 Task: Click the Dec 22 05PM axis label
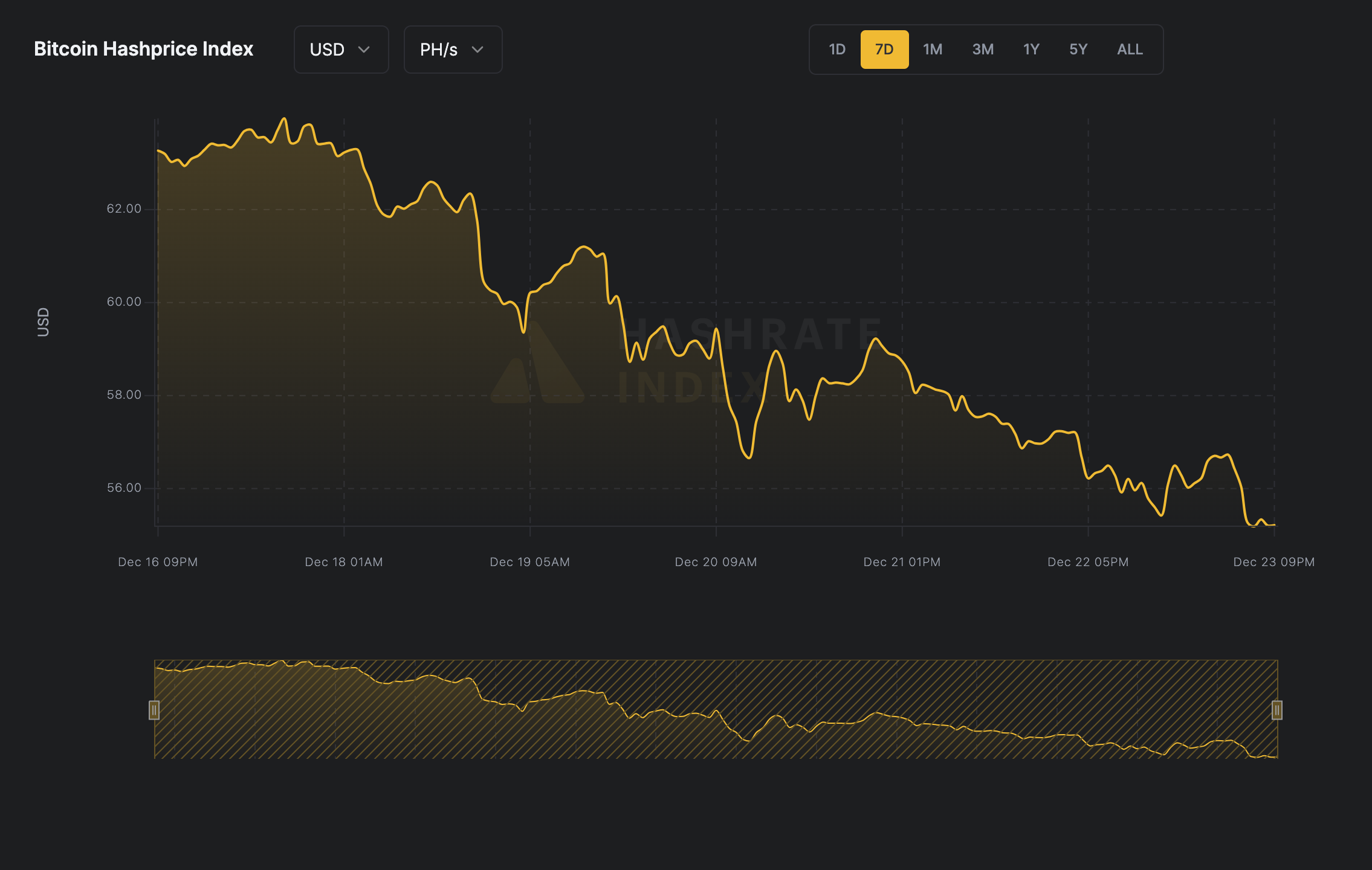1088,562
